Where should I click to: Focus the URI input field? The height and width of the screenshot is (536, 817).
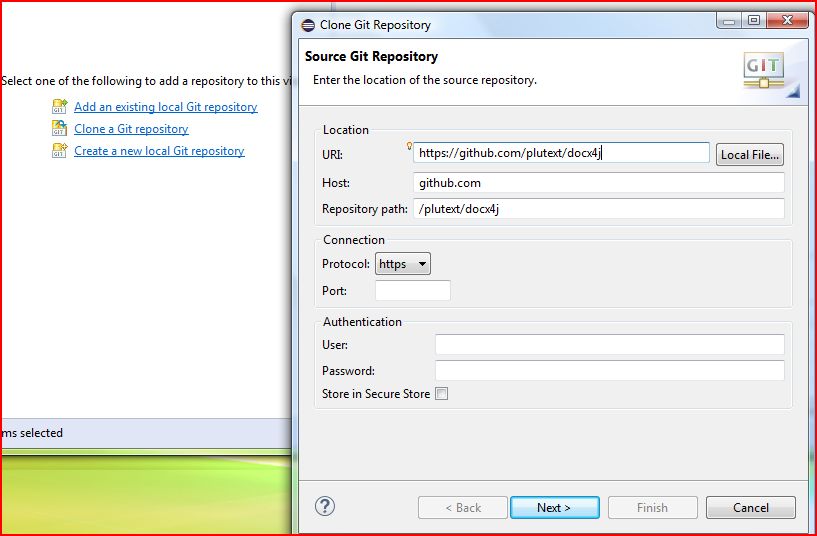coord(561,153)
